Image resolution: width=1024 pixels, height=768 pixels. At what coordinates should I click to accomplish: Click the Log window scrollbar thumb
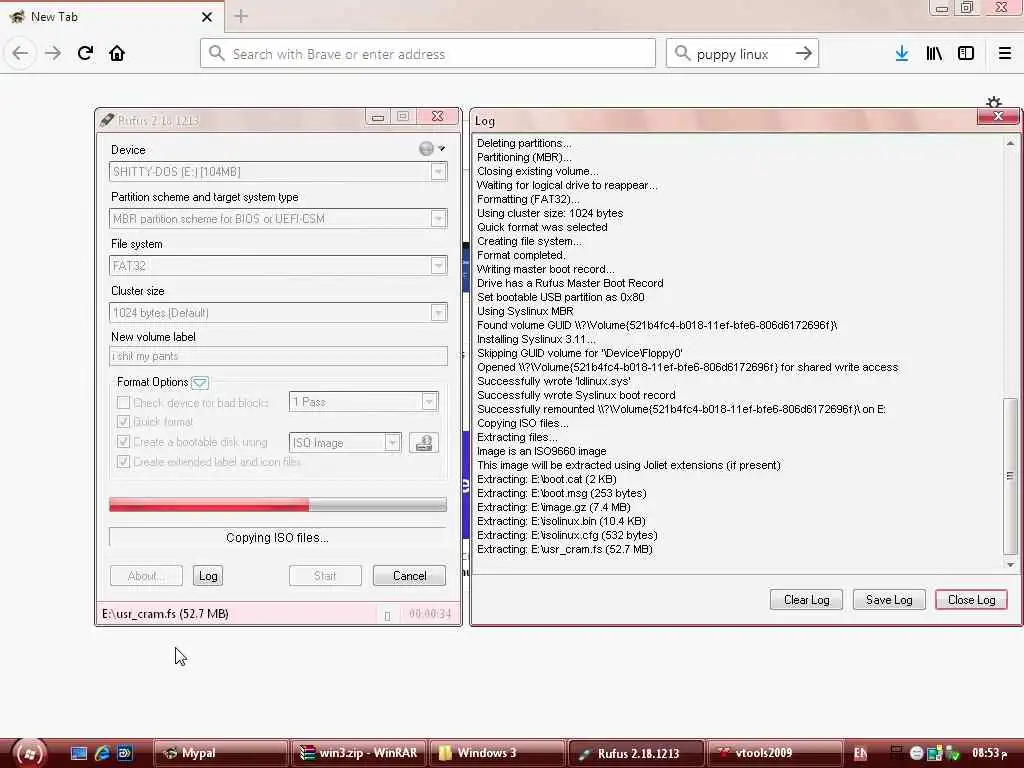tap(1010, 476)
